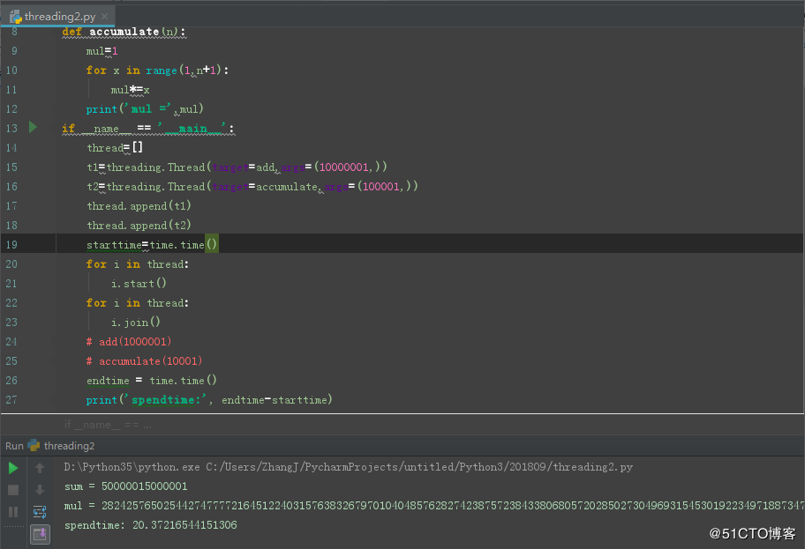Click line number 15 in the gutter
The image size is (805, 549).
point(11,167)
